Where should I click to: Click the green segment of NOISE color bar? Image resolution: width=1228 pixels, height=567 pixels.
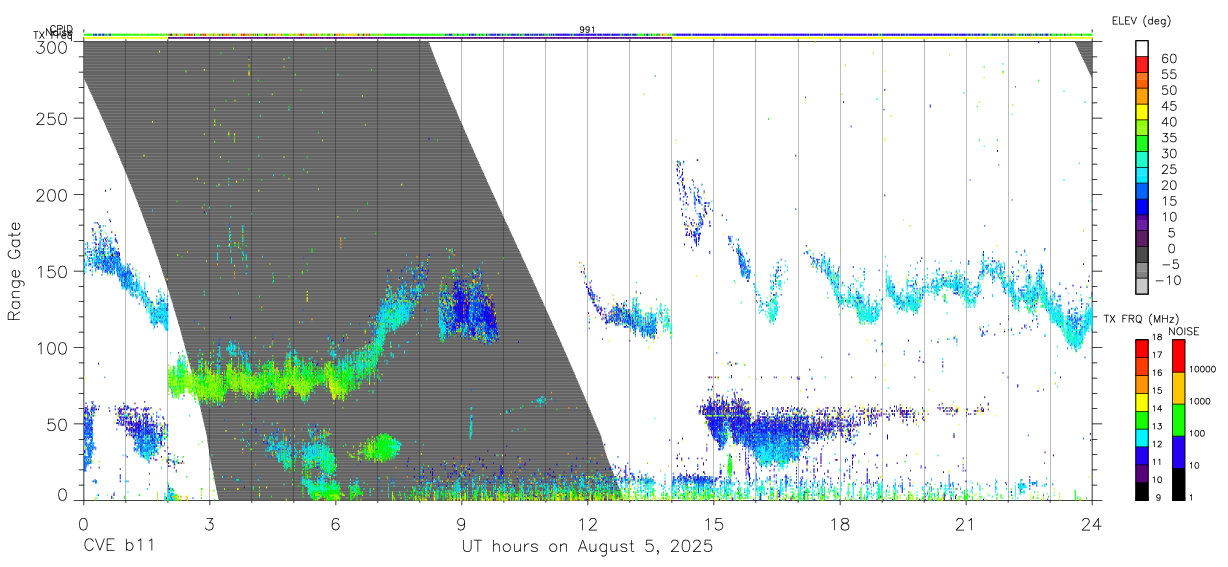pos(1178,420)
